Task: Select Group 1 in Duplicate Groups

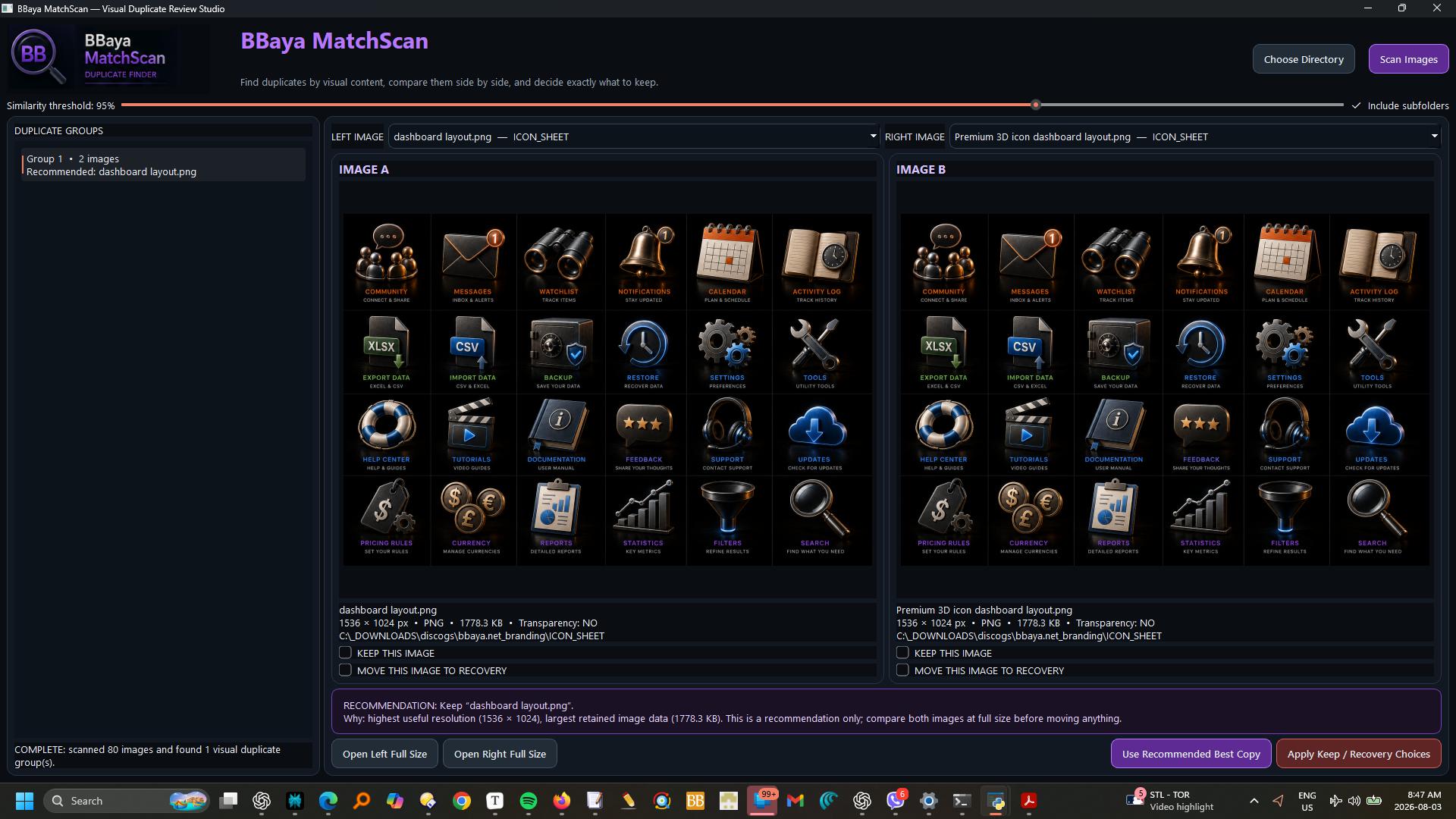Action: pos(163,165)
